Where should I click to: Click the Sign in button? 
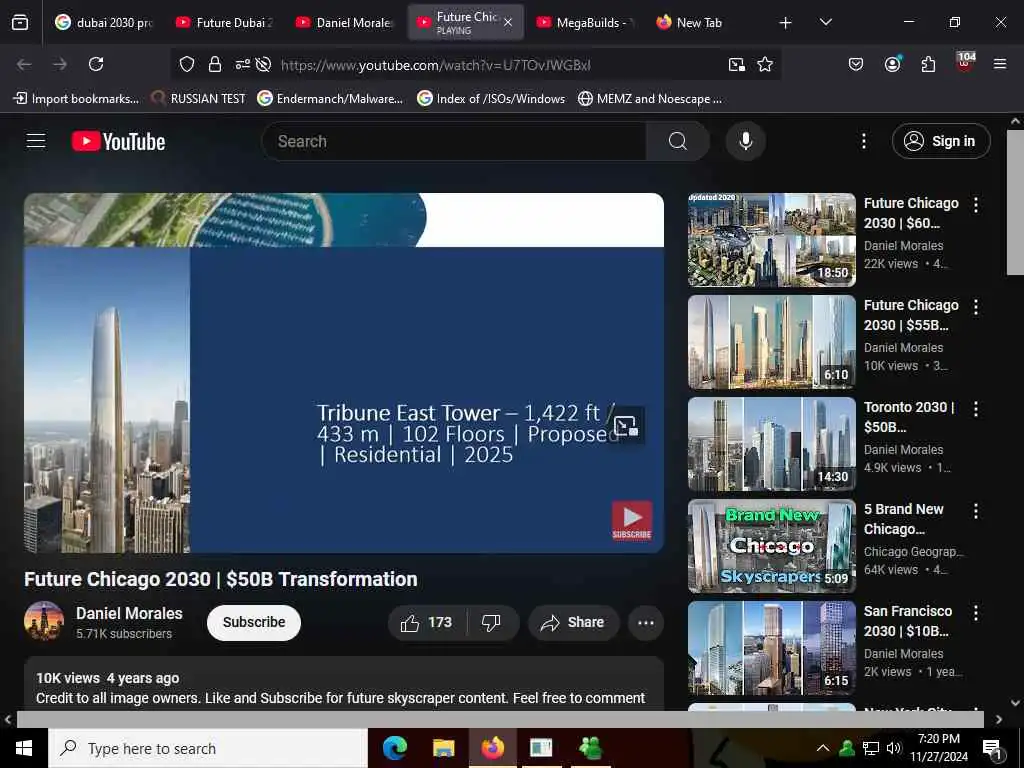coord(941,141)
